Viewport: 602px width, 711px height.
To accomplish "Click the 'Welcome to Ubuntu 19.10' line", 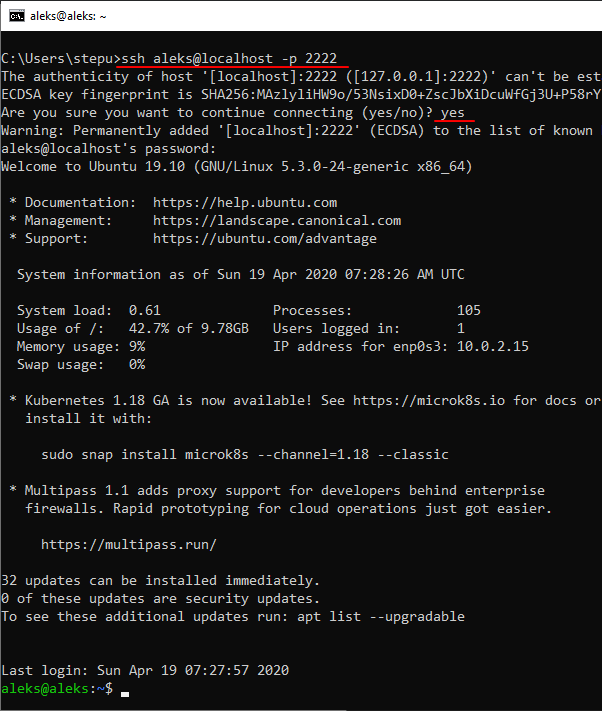I will [237, 166].
